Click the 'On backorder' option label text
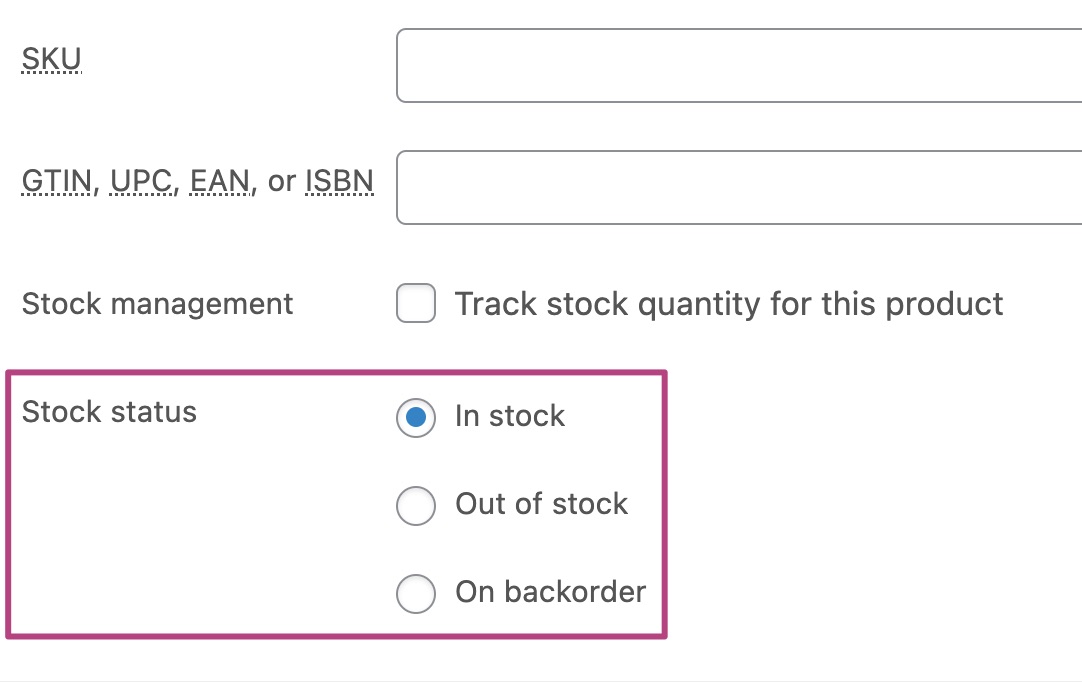The width and height of the screenshot is (1082, 682). pos(551,592)
